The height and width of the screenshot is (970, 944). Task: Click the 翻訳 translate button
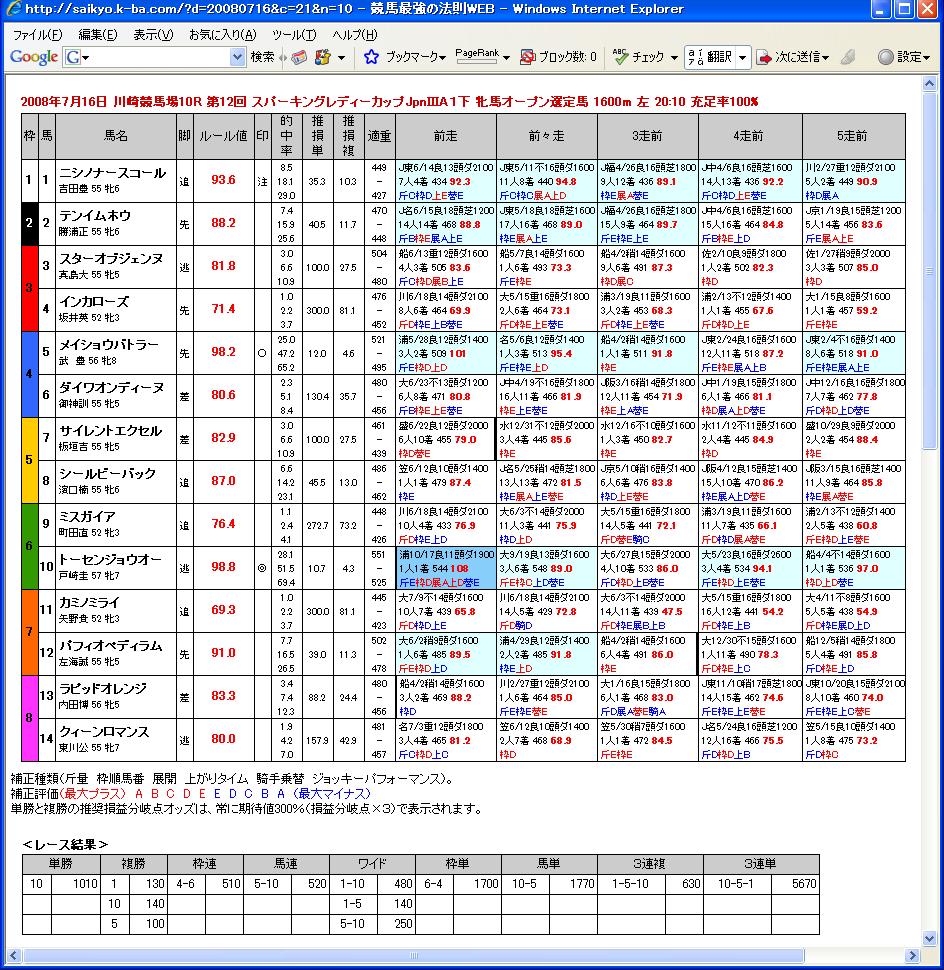click(x=711, y=57)
